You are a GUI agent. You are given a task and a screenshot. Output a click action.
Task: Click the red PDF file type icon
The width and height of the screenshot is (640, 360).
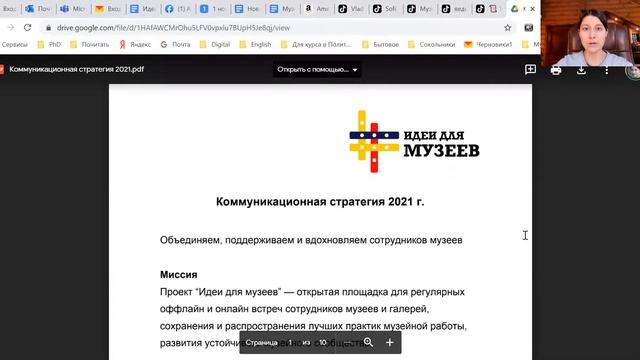2,69
